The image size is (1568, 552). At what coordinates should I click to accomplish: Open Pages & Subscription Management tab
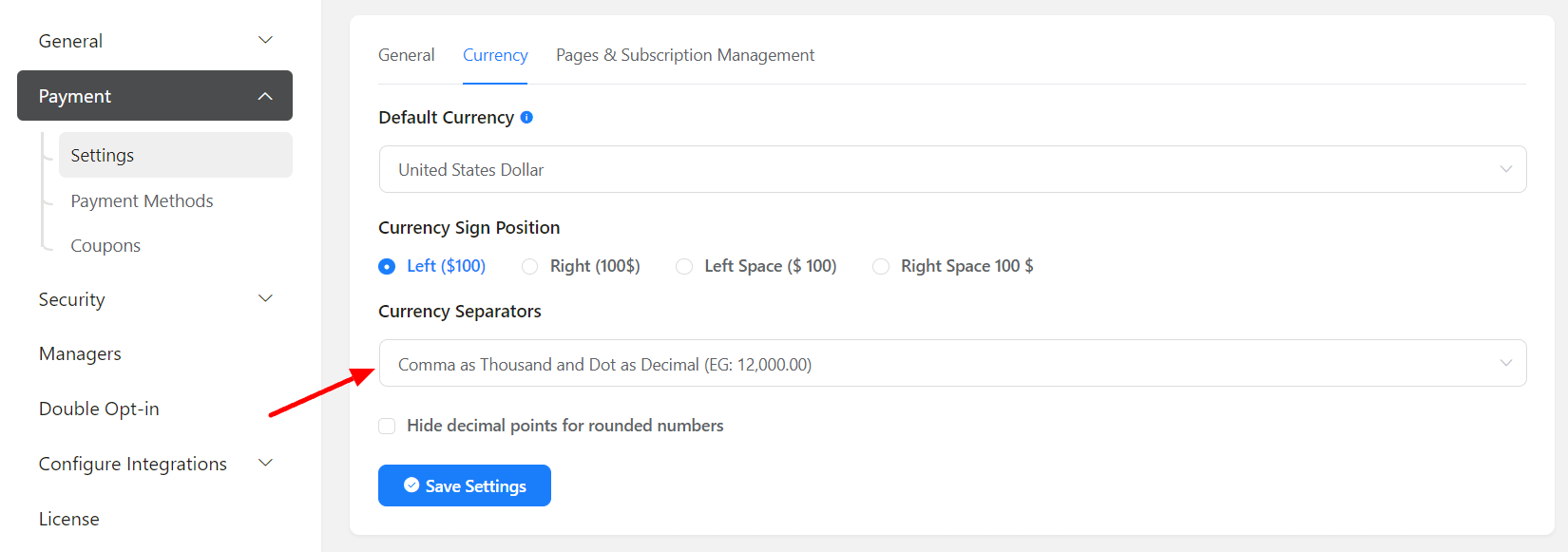click(x=684, y=55)
